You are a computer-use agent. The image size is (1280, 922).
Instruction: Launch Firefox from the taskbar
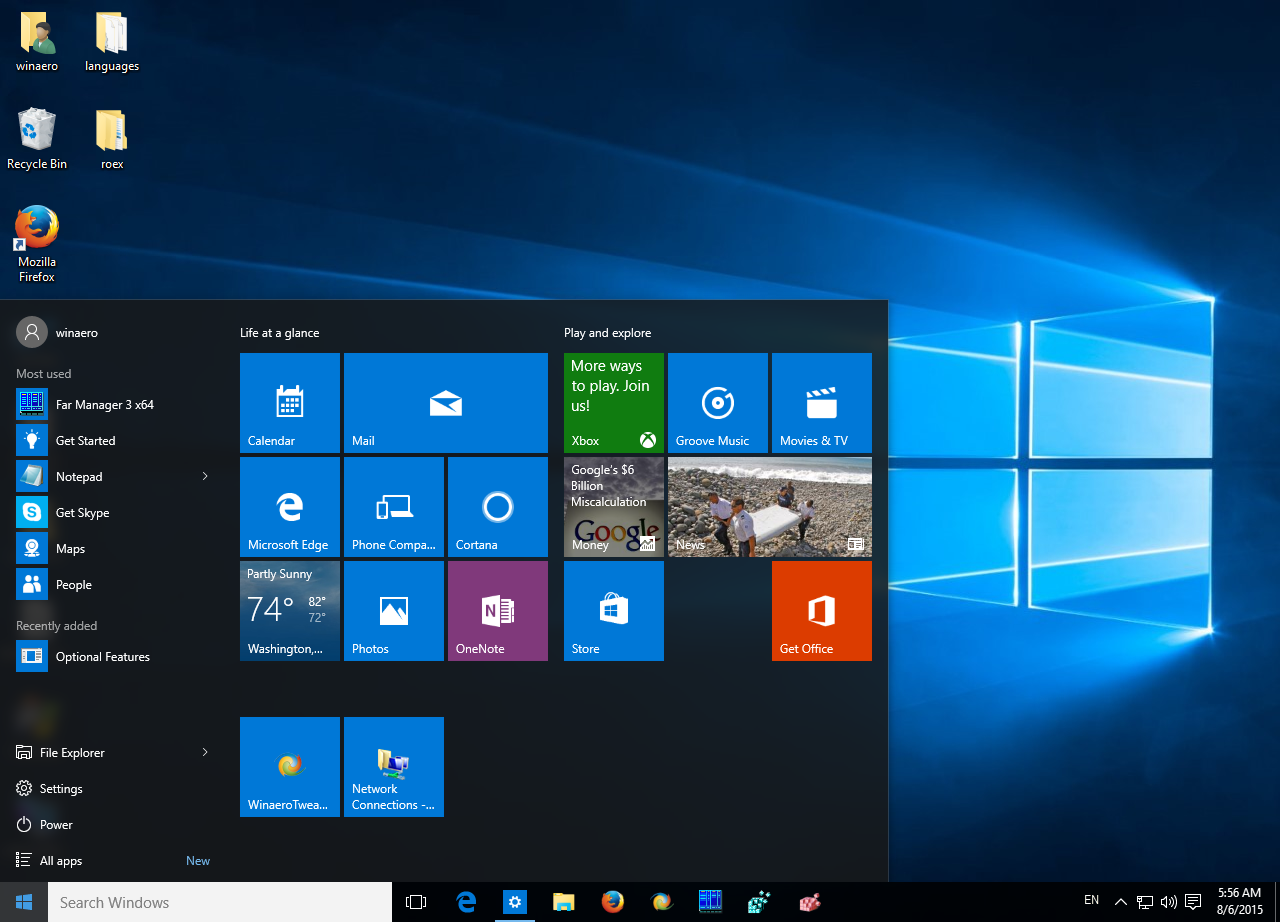coord(612,901)
